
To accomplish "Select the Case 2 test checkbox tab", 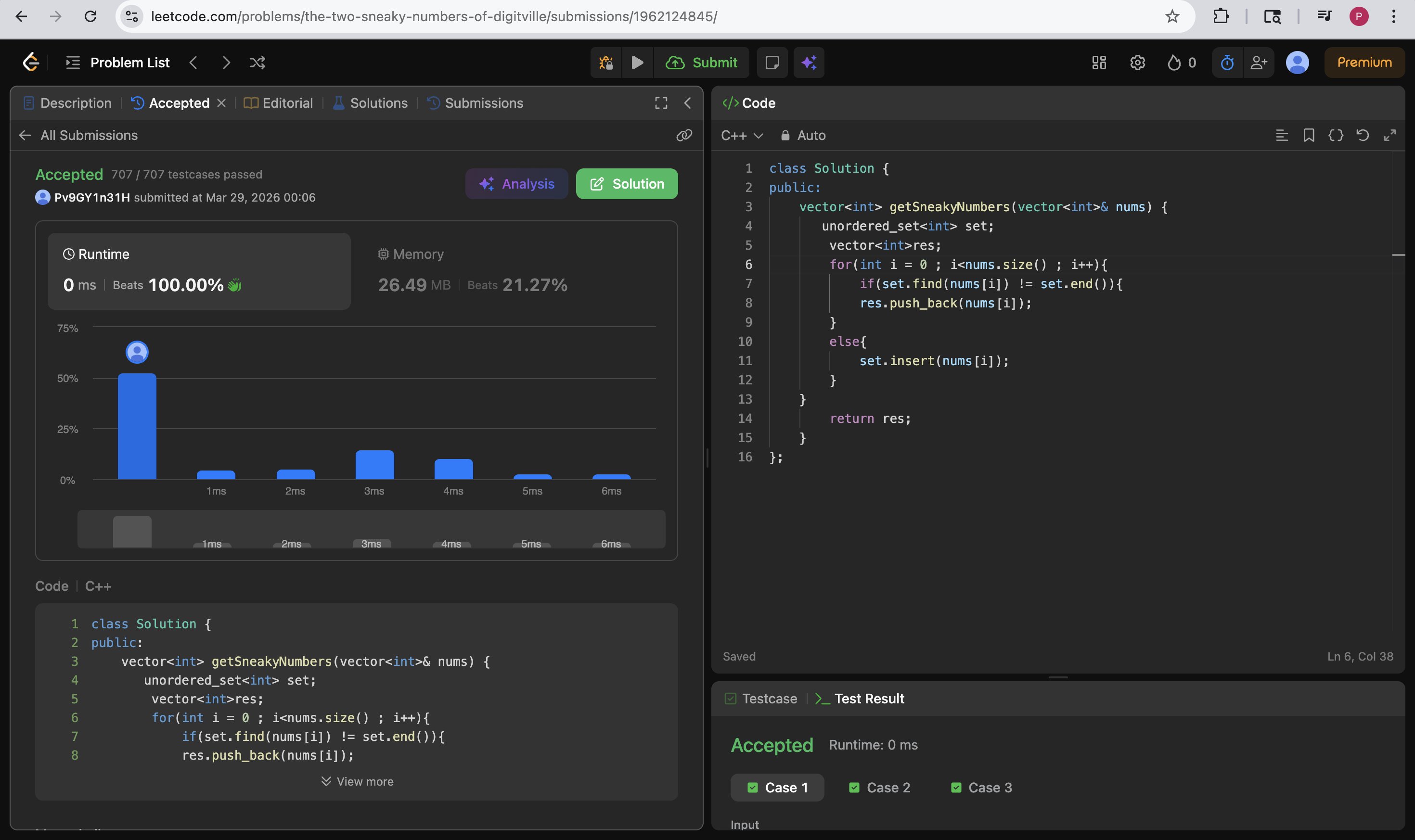I will 879,788.
